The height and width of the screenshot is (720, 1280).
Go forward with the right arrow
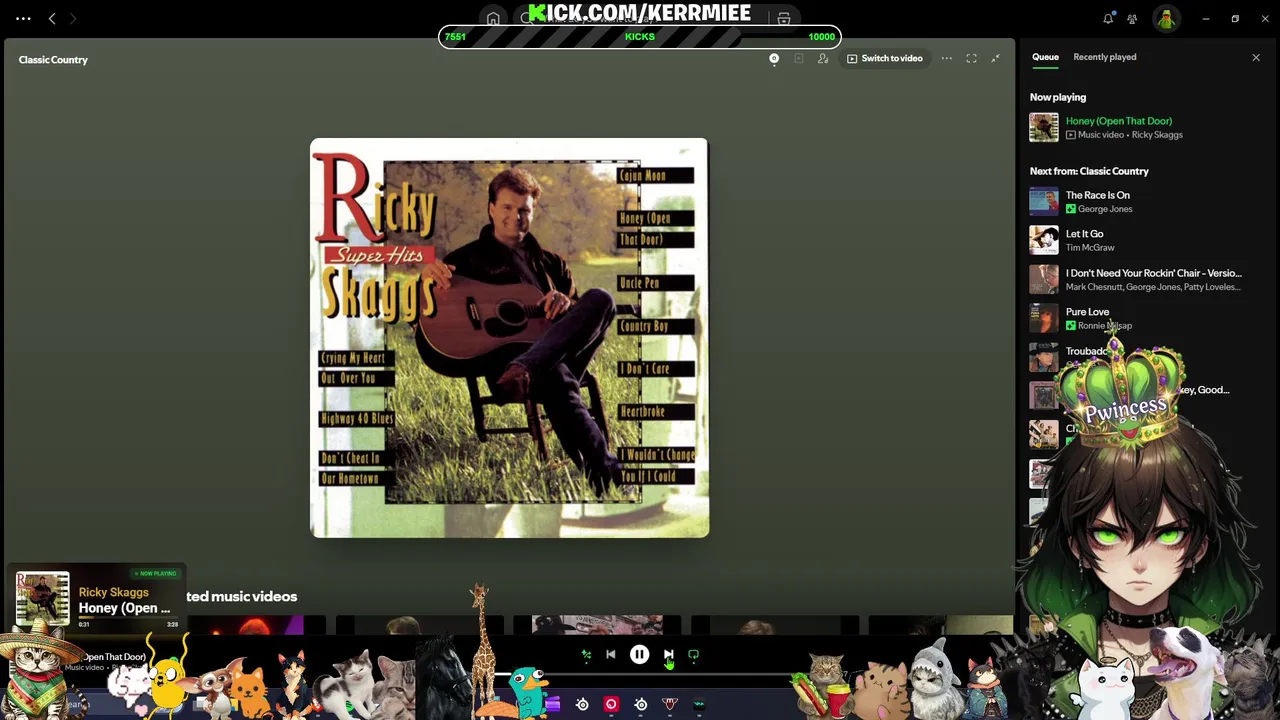73,18
